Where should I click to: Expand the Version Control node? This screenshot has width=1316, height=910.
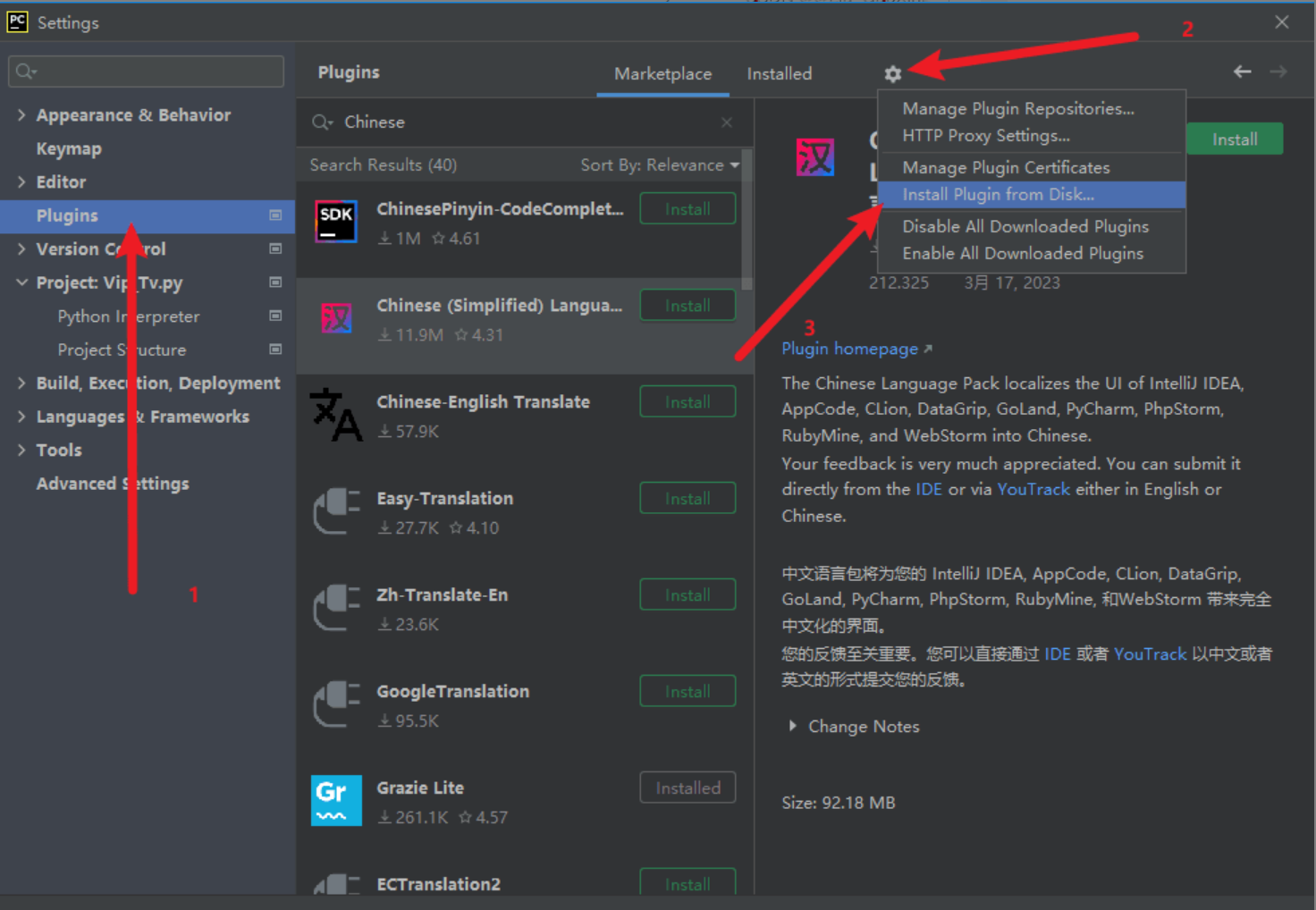coord(21,249)
